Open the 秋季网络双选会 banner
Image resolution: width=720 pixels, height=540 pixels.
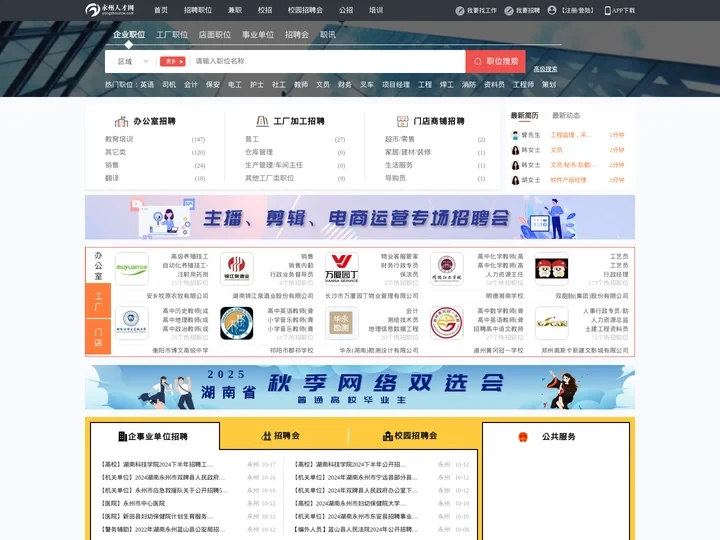360,387
